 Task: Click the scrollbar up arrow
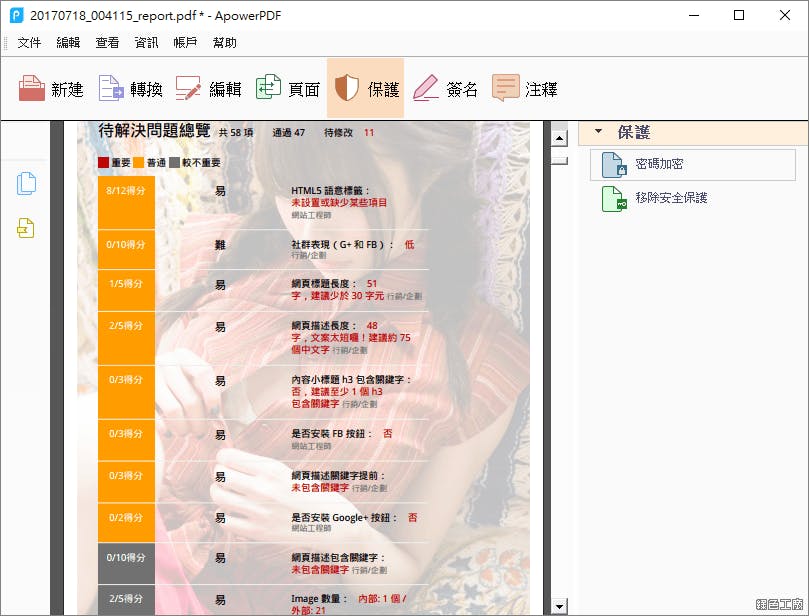pyautogui.click(x=559, y=138)
